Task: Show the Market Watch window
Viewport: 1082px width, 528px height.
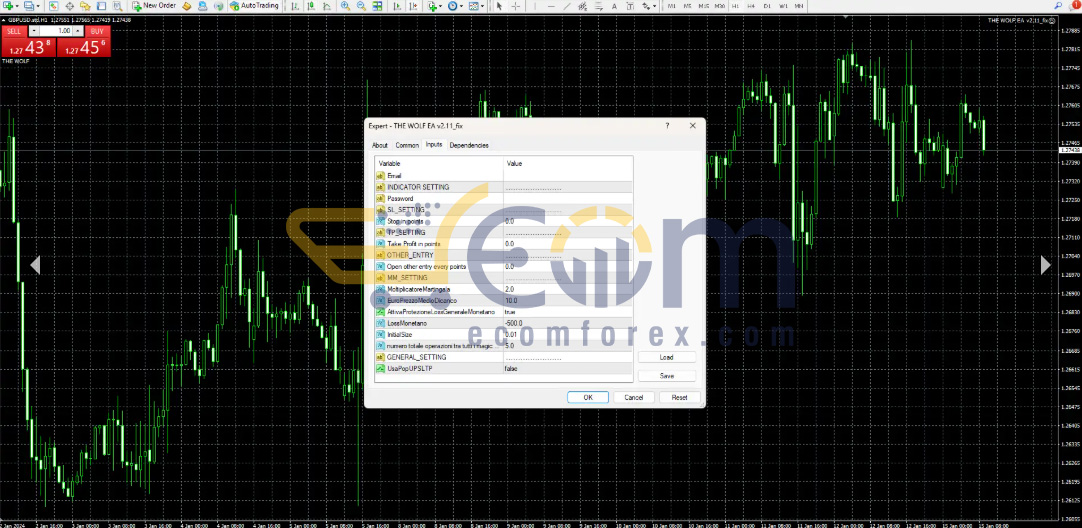Action: tap(53, 6)
